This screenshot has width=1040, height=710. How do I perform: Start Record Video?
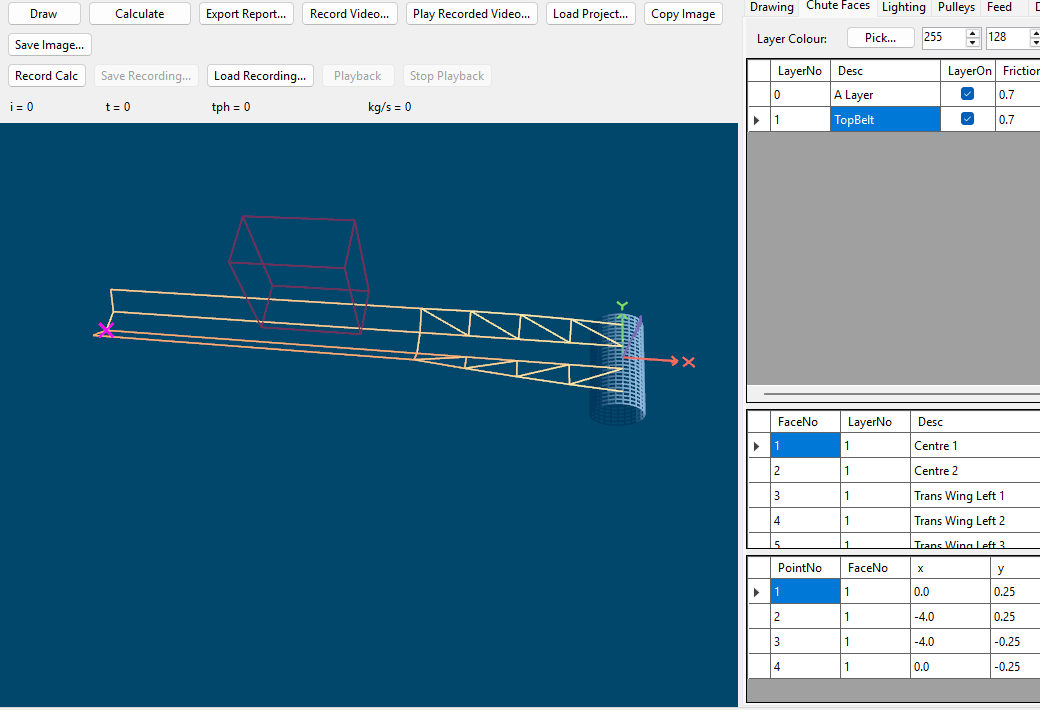[x=350, y=14]
